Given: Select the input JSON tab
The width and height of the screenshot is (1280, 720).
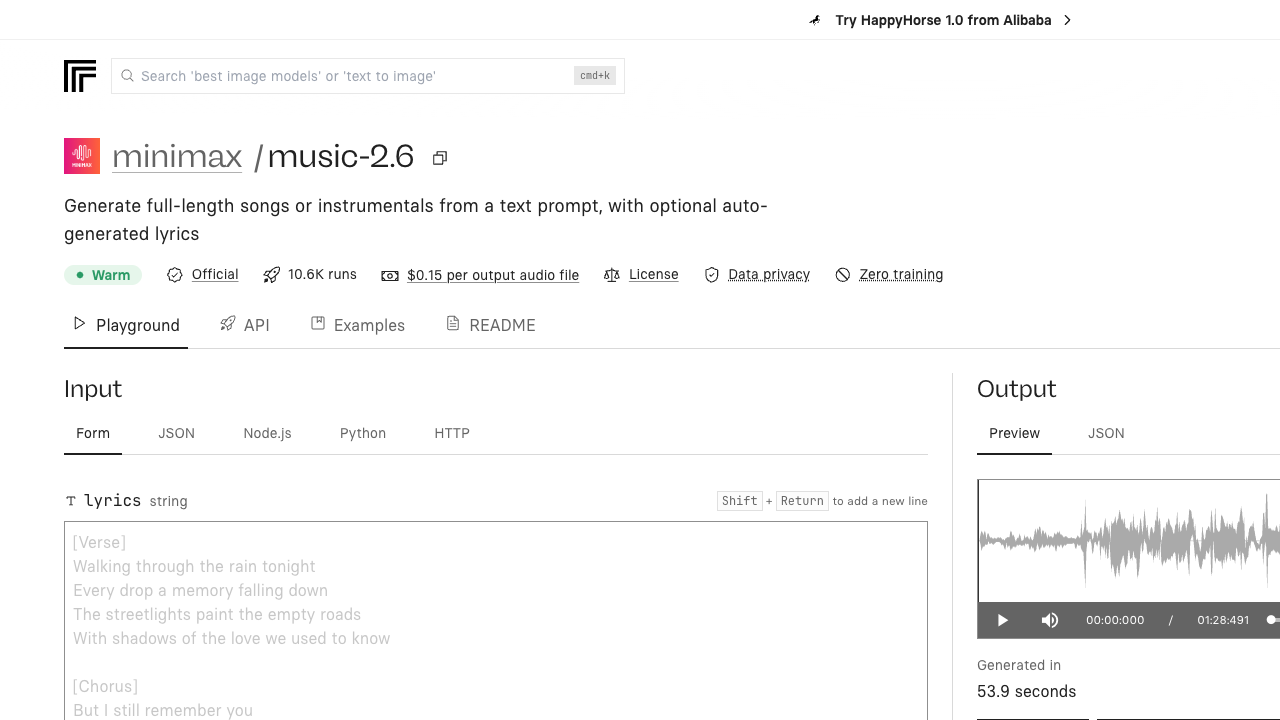Looking at the screenshot, I should click(x=177, y=433).
